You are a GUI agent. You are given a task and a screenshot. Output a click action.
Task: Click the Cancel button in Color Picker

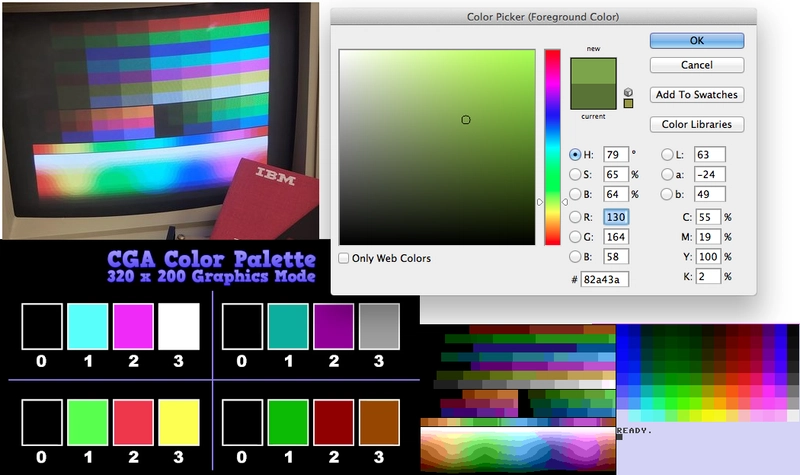696,65
